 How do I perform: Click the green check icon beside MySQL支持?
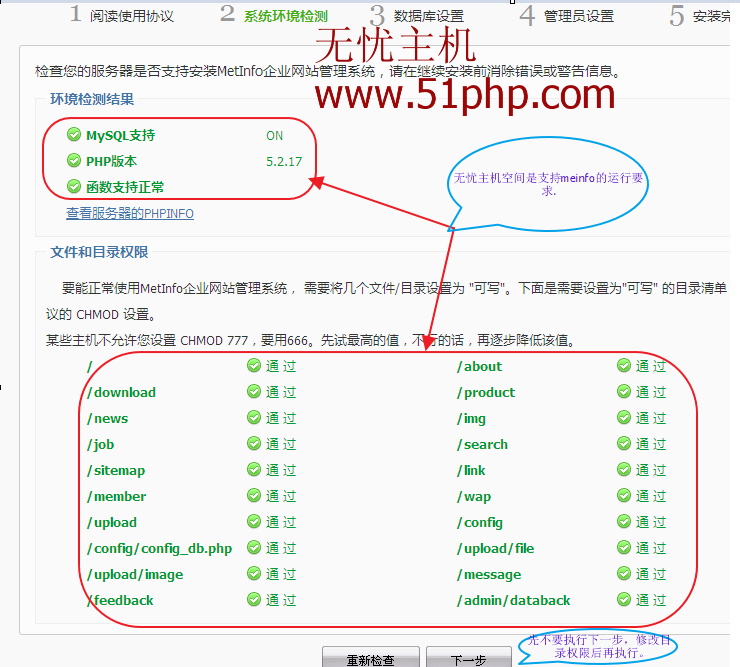click(x=73, y=135)
